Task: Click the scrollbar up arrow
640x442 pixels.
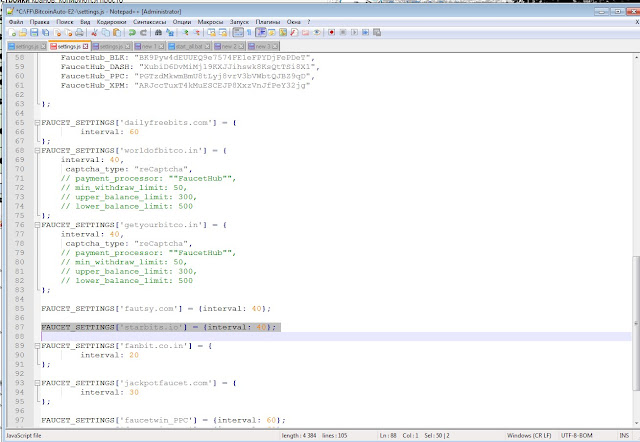Action: coord(636,58)
